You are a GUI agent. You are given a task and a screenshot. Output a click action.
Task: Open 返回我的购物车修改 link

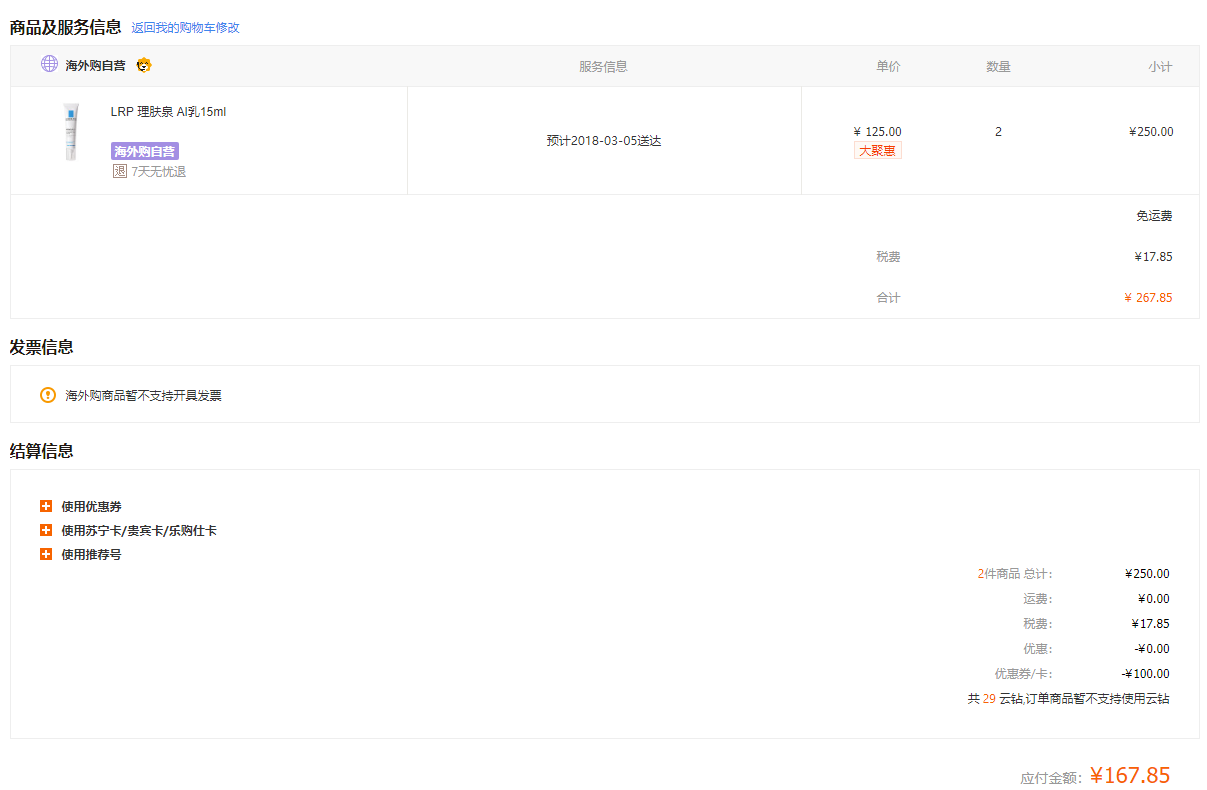point(185,28)
